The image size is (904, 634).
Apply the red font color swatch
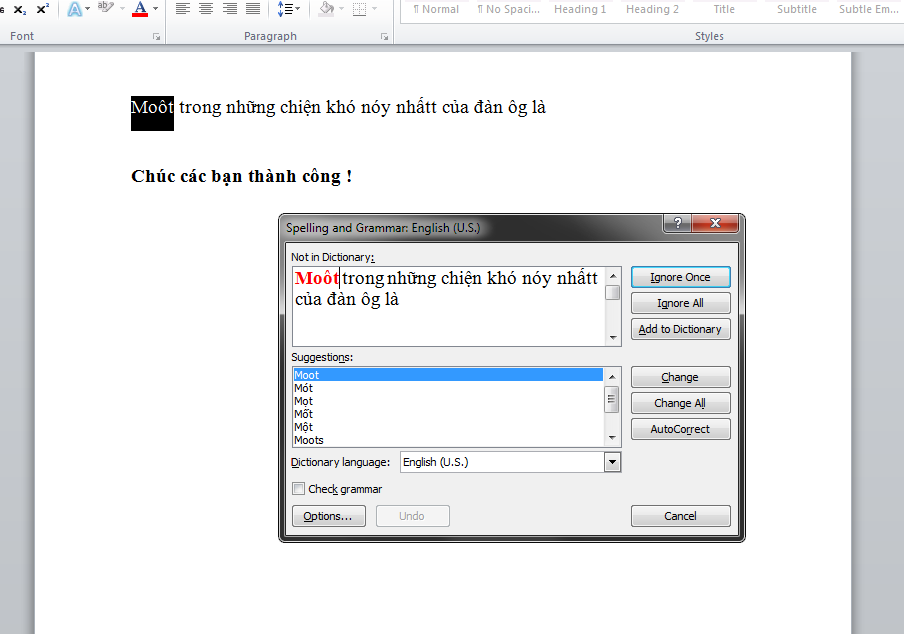coord(140,9)
